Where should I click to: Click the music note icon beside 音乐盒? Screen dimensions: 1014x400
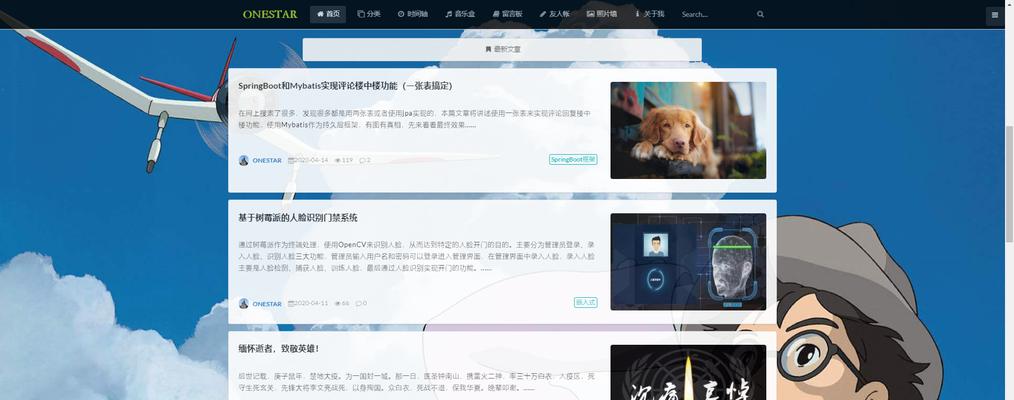pyautogui.click(x=448, y=14)
